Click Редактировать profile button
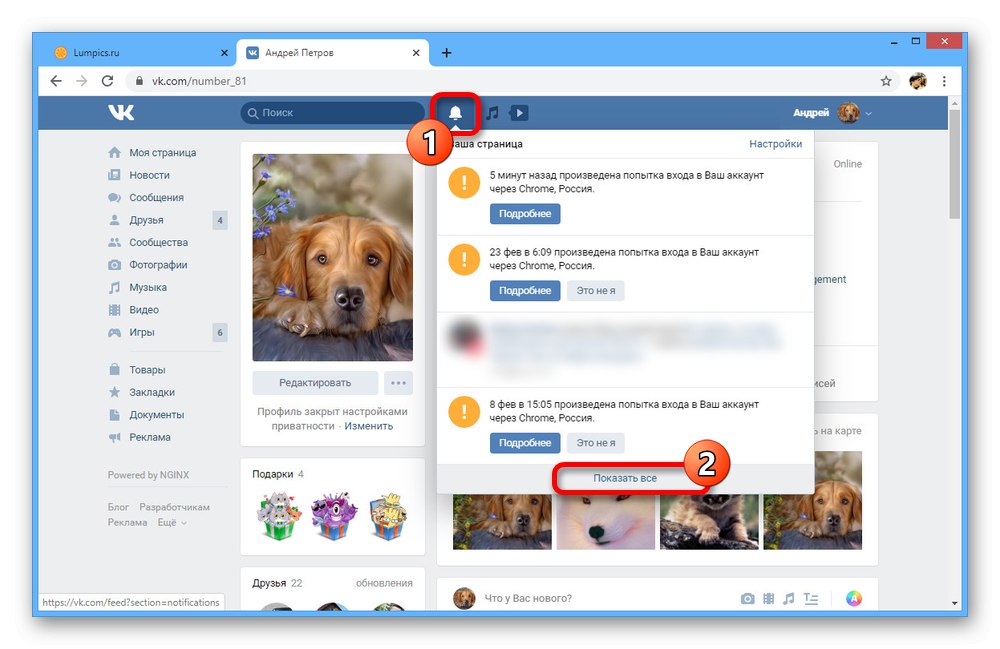 (x=315, y=383)
